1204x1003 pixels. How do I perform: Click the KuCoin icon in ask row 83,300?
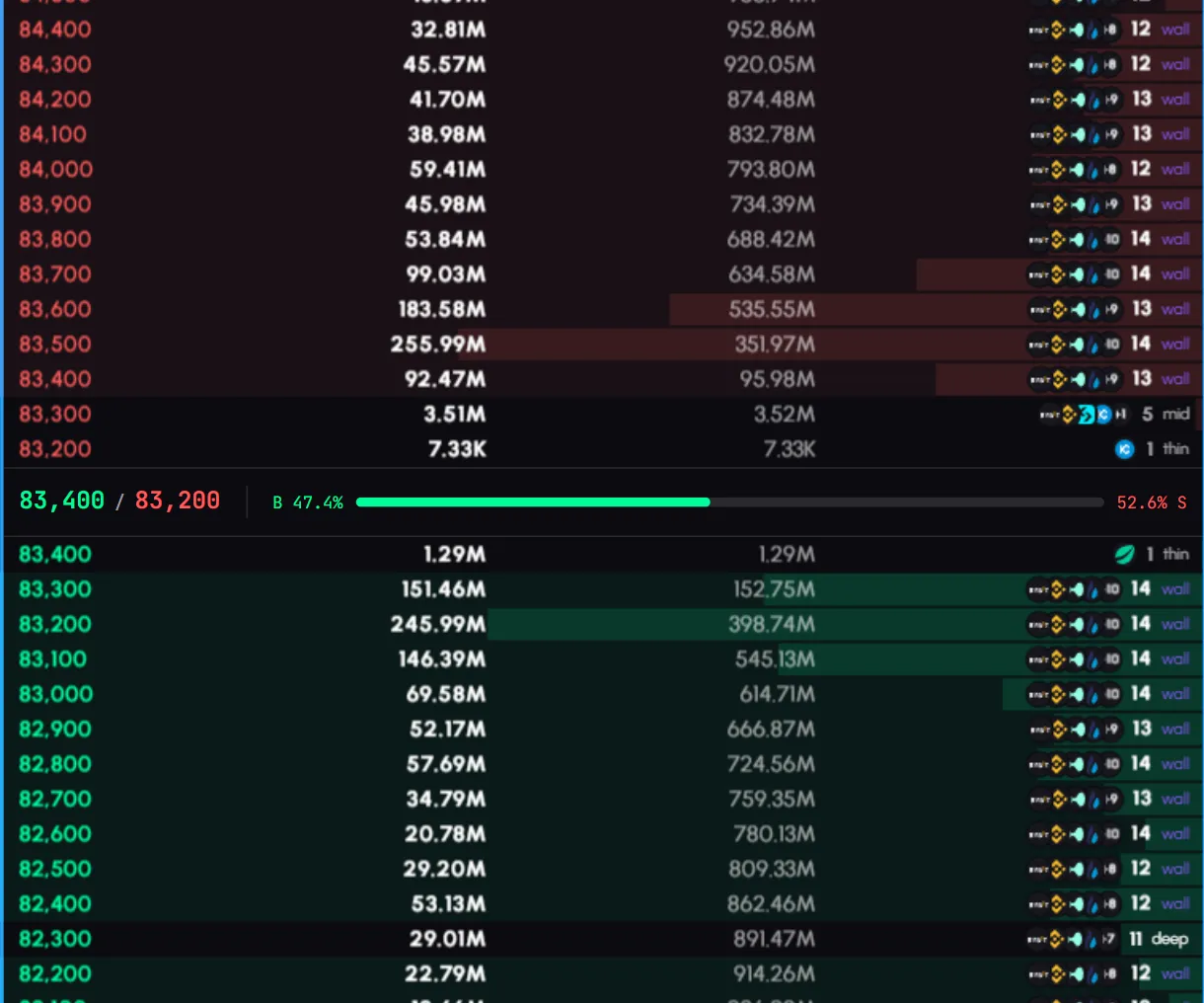1104,415
